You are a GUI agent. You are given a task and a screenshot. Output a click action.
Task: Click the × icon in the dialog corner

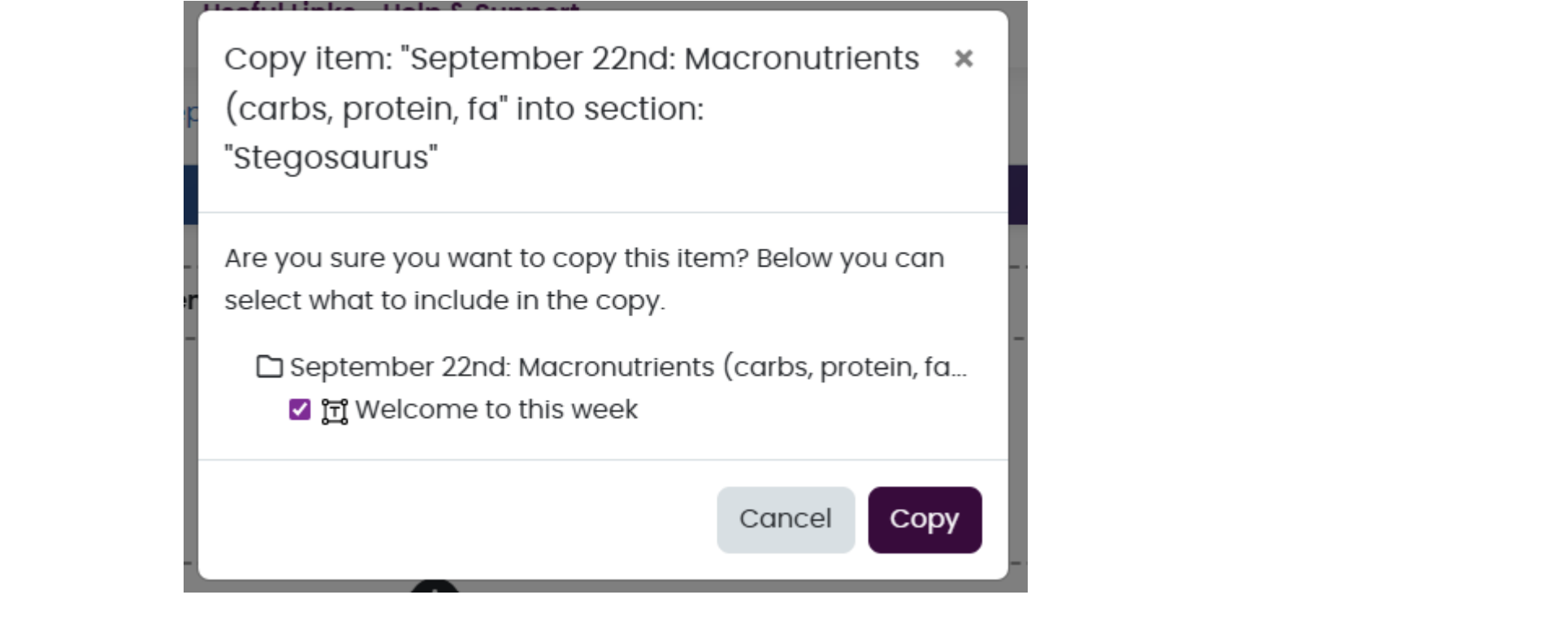coord(964,59)
